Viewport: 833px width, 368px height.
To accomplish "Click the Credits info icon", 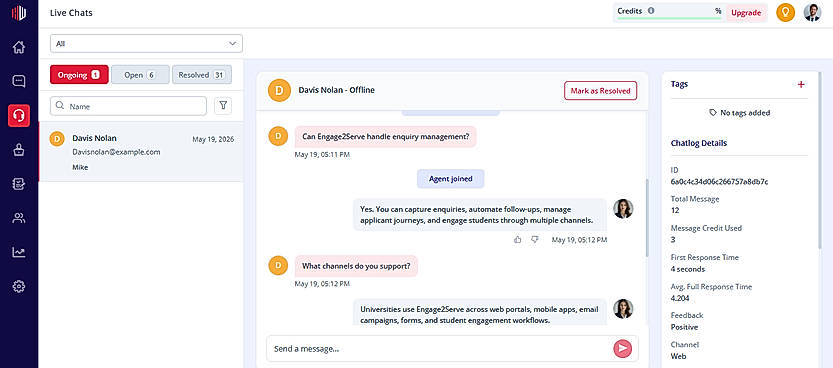I will (651, 10).
